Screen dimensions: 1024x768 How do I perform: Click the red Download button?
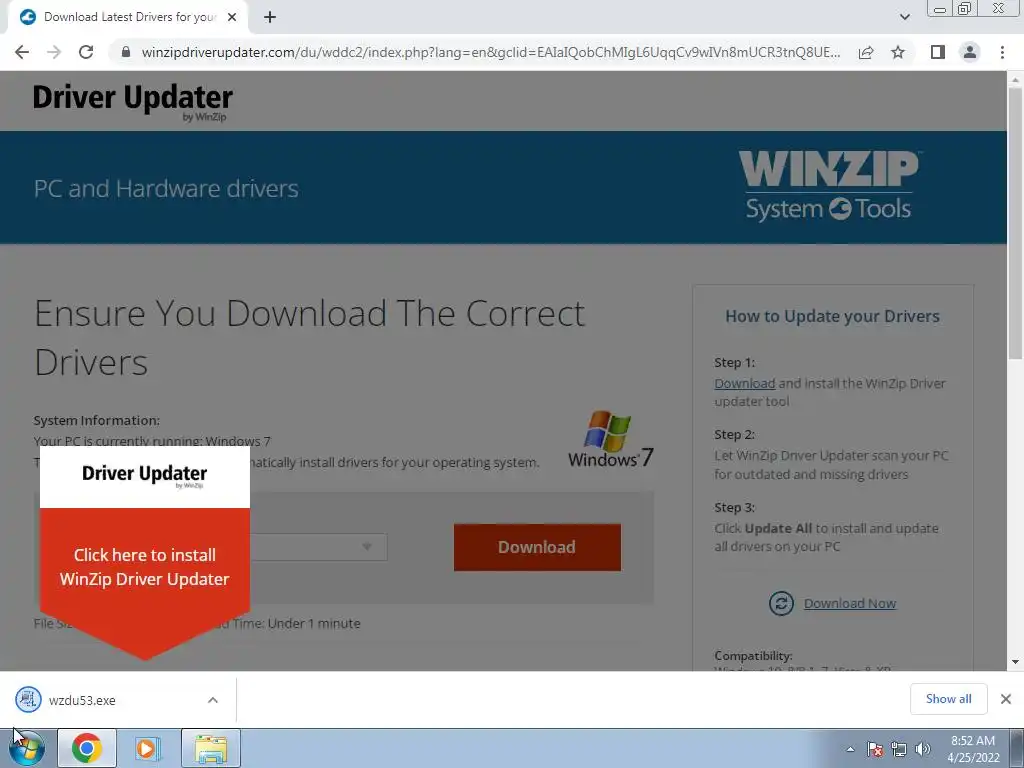pos(537,547)
